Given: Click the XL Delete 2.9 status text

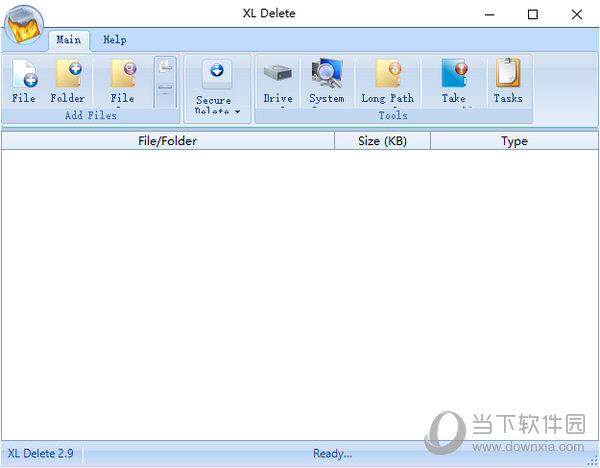Looking at the screenshot, I should [41, 453].
